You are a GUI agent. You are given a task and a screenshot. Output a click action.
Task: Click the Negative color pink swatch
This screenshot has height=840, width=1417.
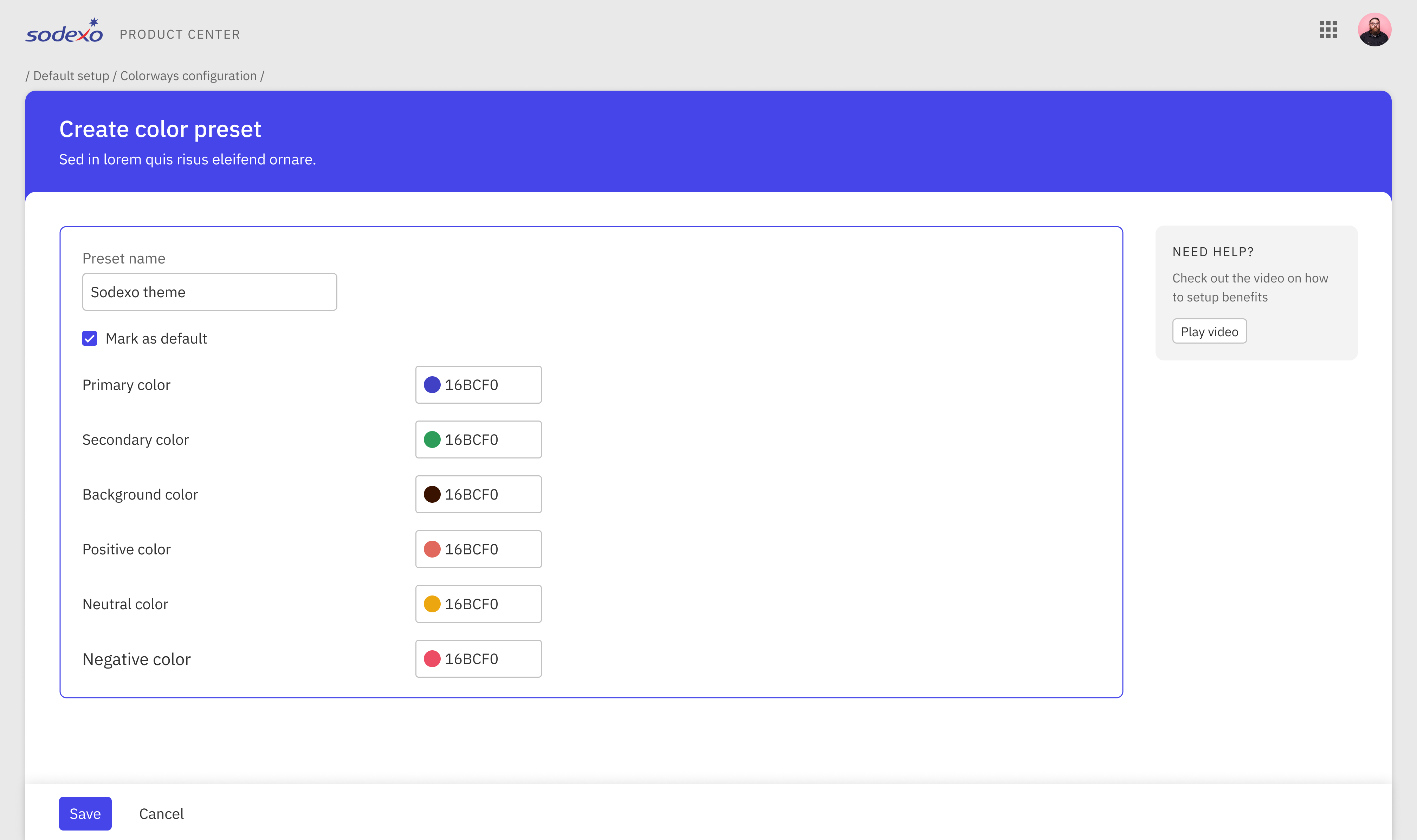pos(432,659)
